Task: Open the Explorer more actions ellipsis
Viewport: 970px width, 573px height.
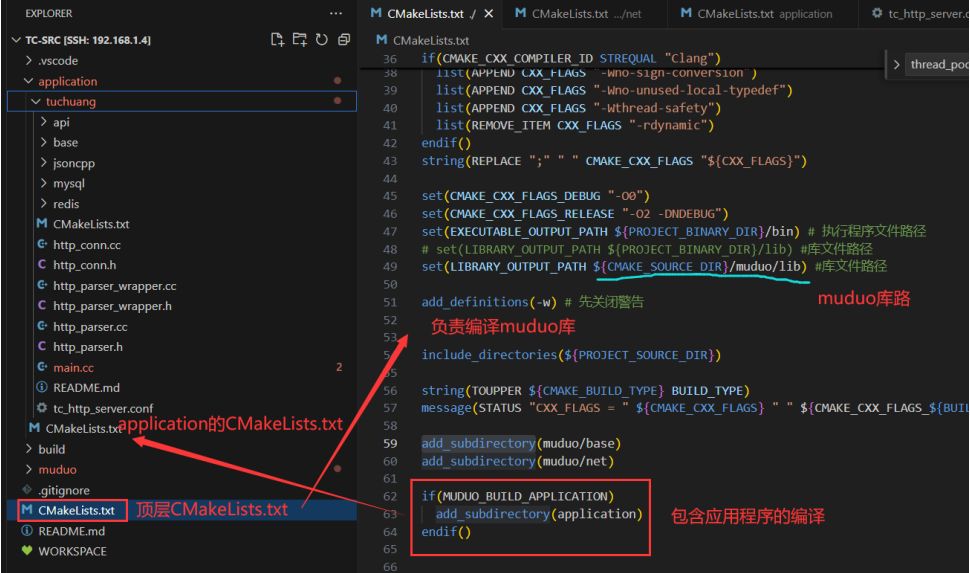Action: 336,13
